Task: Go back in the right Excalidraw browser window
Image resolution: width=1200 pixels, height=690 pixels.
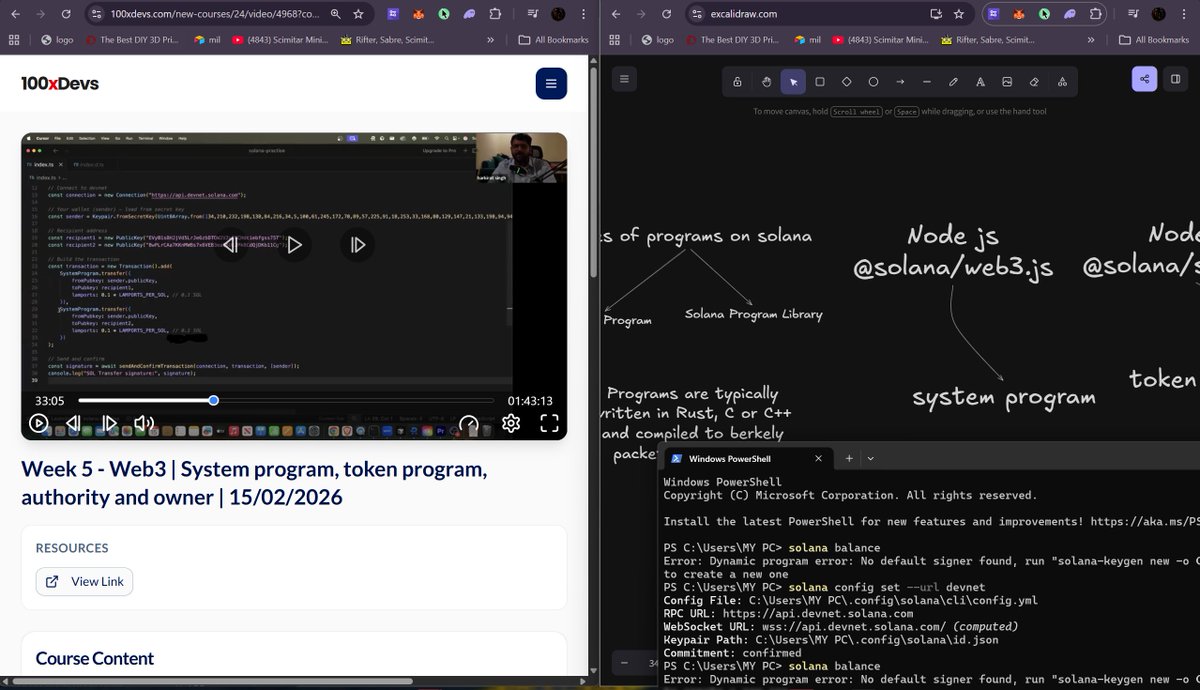Action: 616,15
